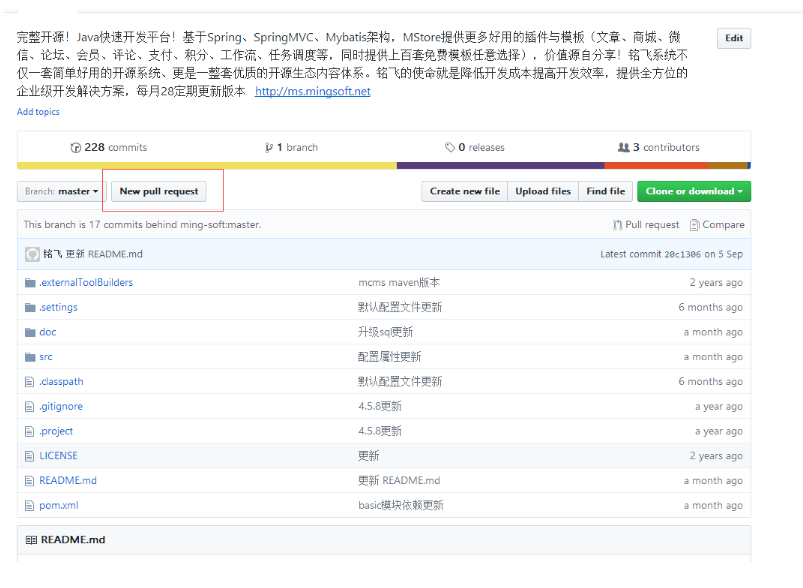Image resolution: width=803 pixels, height=588 pixels.
Task: Open the Branch: master dropdown
Action: pos(62,191)
